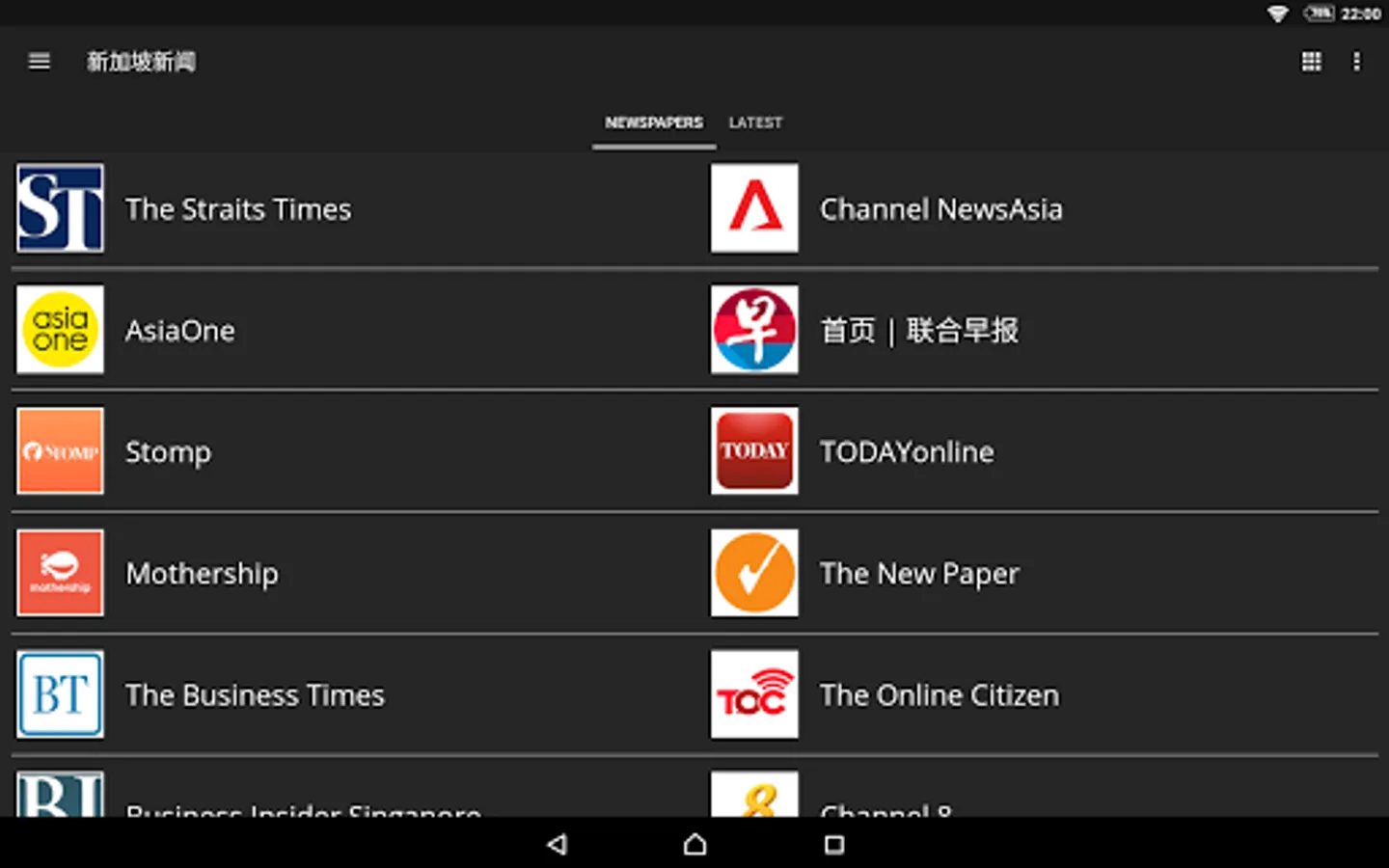Open the three-dot overflow menu
This screenshot has height=868, width=1389.
point(1356,62)
